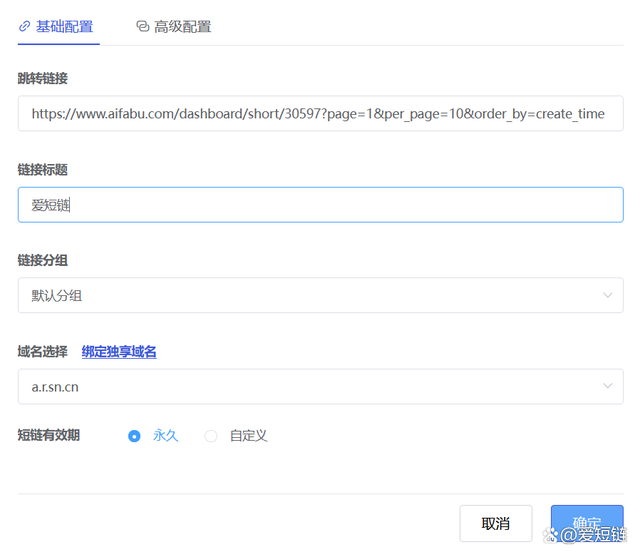Click the chain-link icon beside 基础配置
Screen dimensions: 640x557
[24, 27]
